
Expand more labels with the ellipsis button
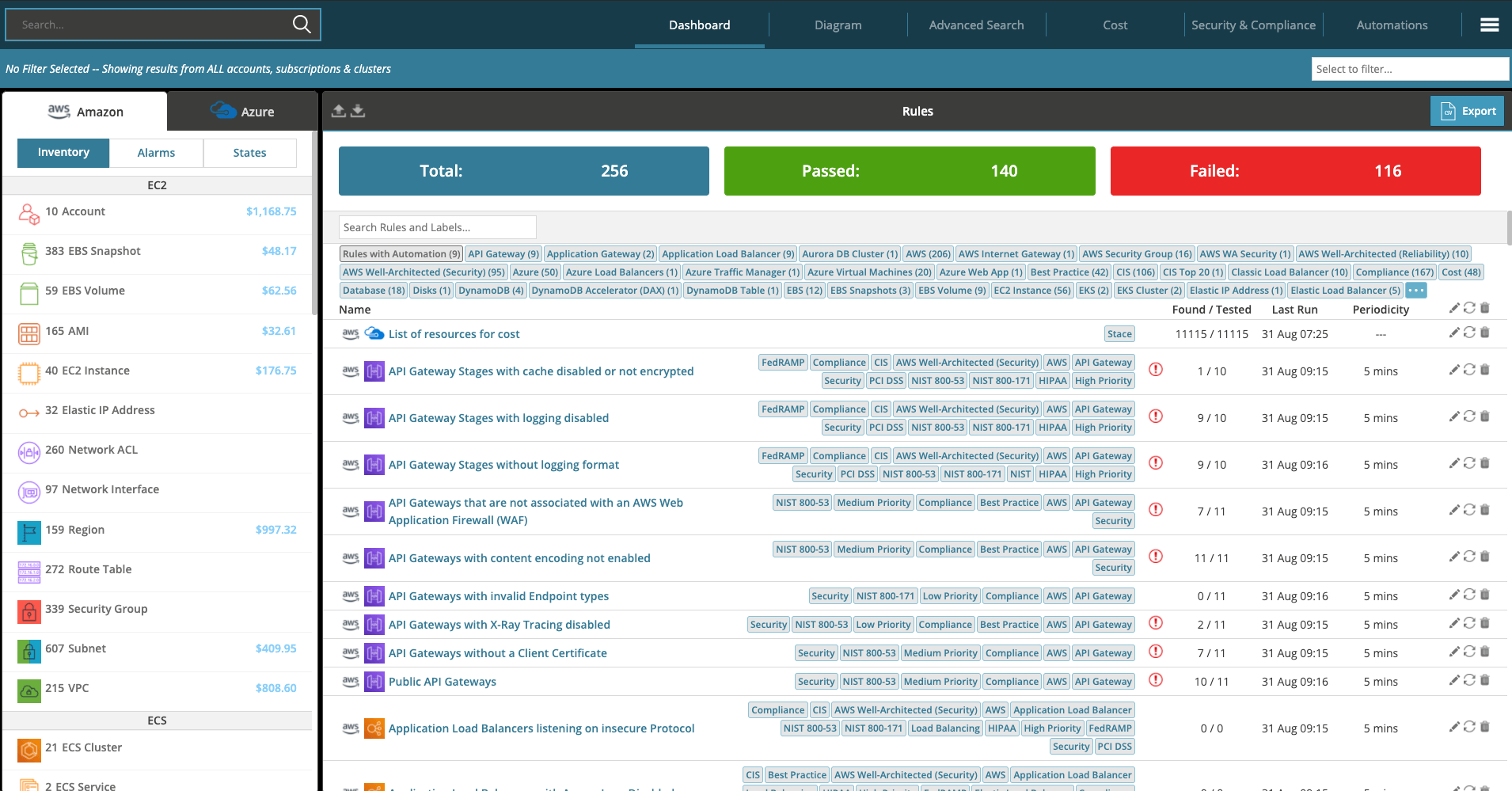pos(1416,291)
